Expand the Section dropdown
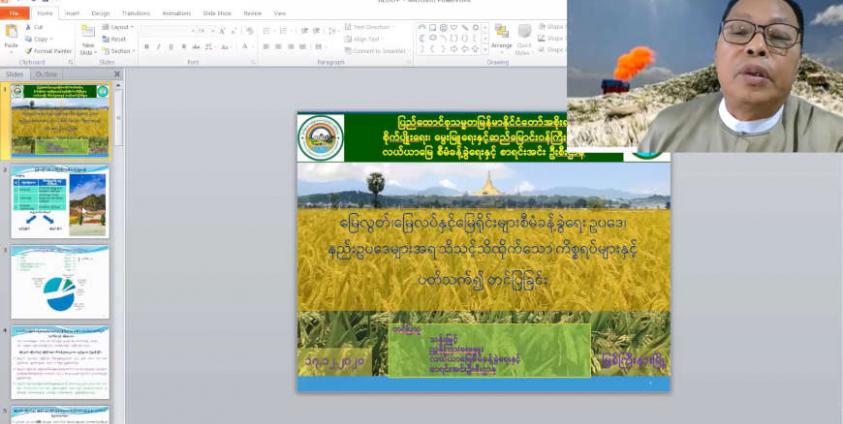 119,51
